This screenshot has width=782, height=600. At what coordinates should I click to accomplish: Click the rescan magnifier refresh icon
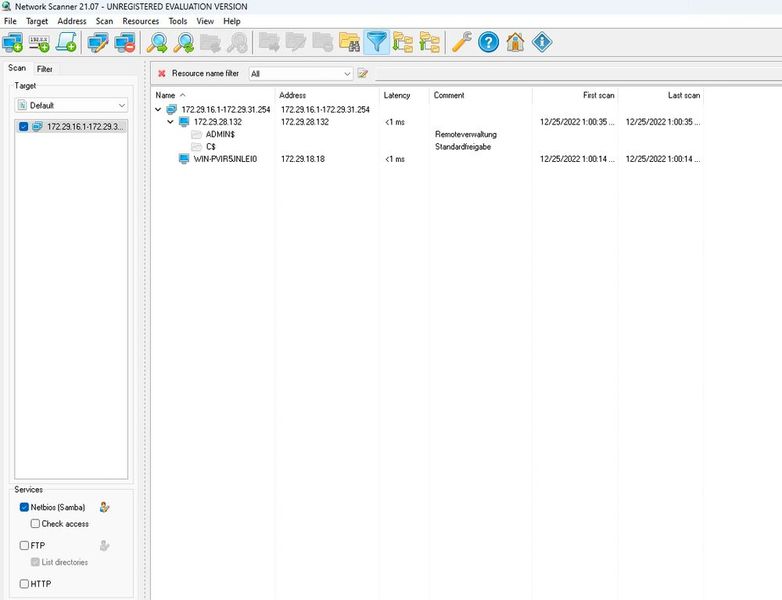[184, 42]
